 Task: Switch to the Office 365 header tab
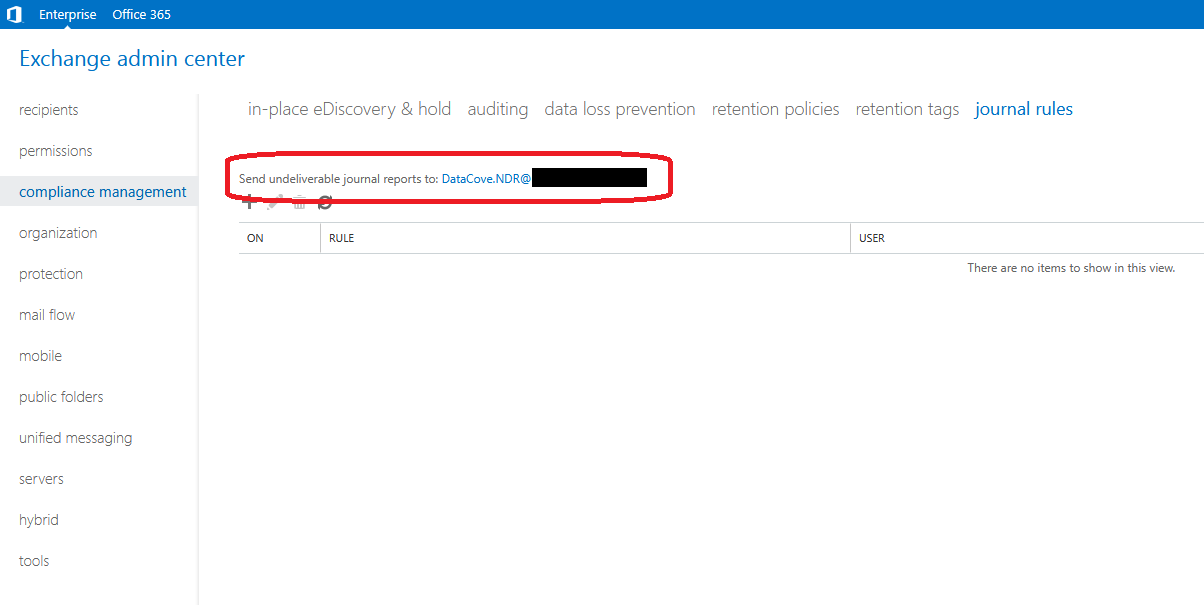pos(141,14)
